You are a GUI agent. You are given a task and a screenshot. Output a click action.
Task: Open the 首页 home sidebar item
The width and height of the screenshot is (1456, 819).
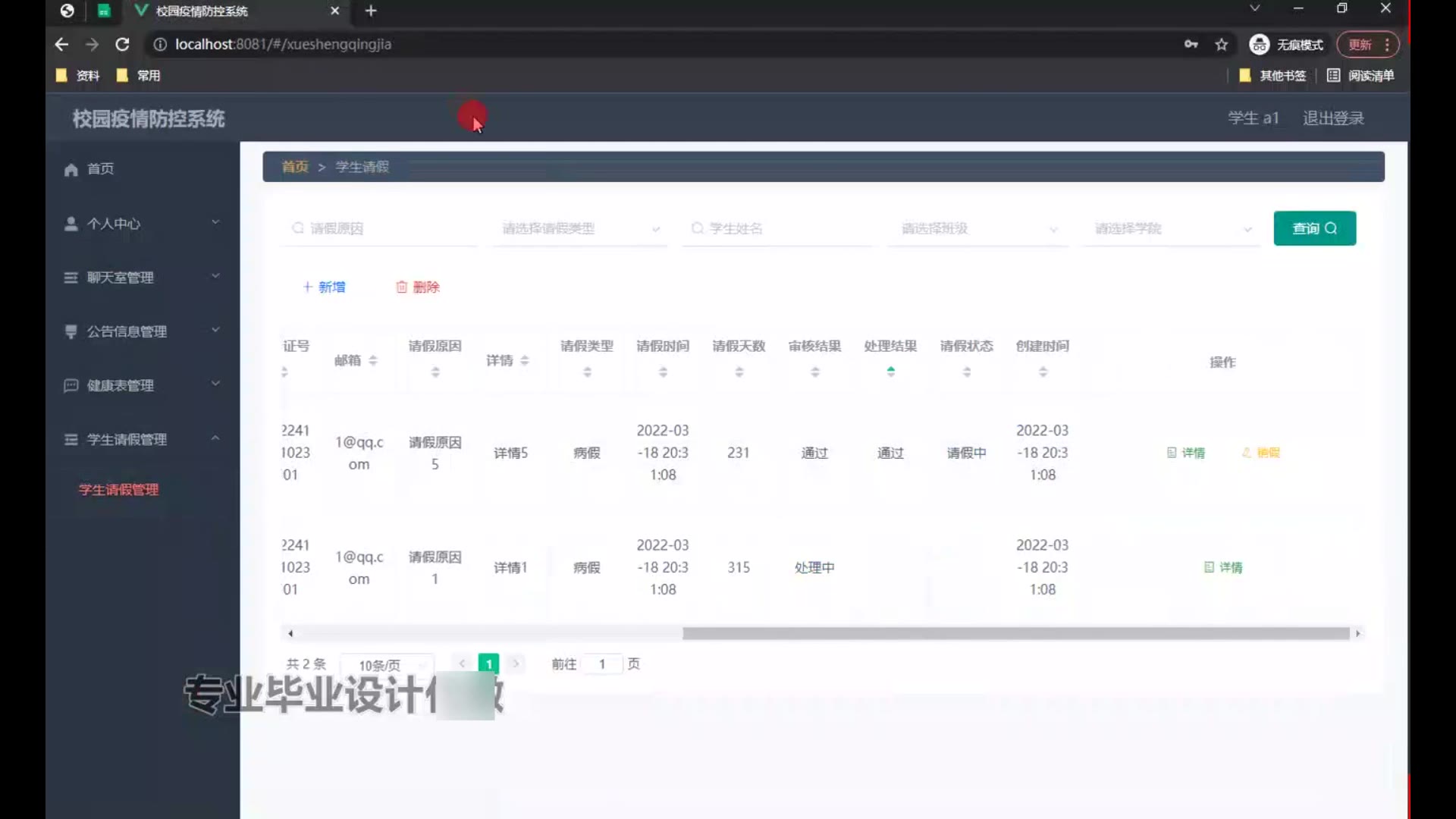[x=99, y=169]
